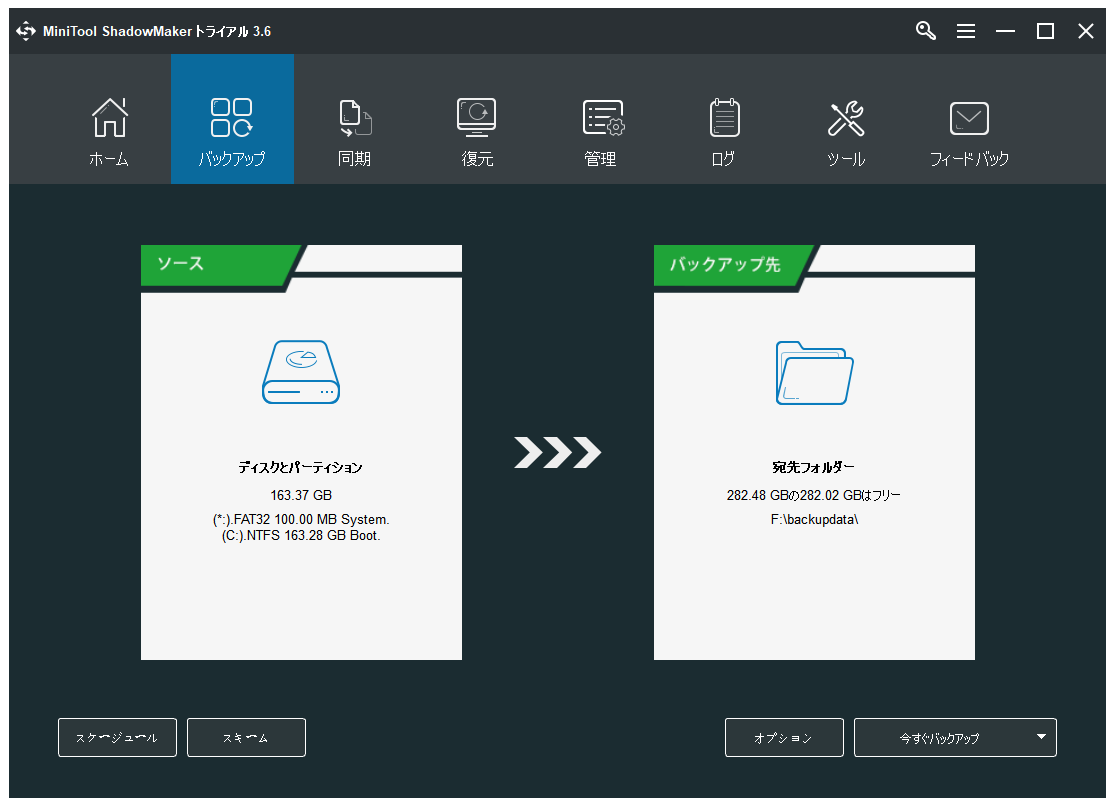Click the disk drive thumbnail in source panel
Viewport: 1117px width, 807px height.
coord(301,372)
